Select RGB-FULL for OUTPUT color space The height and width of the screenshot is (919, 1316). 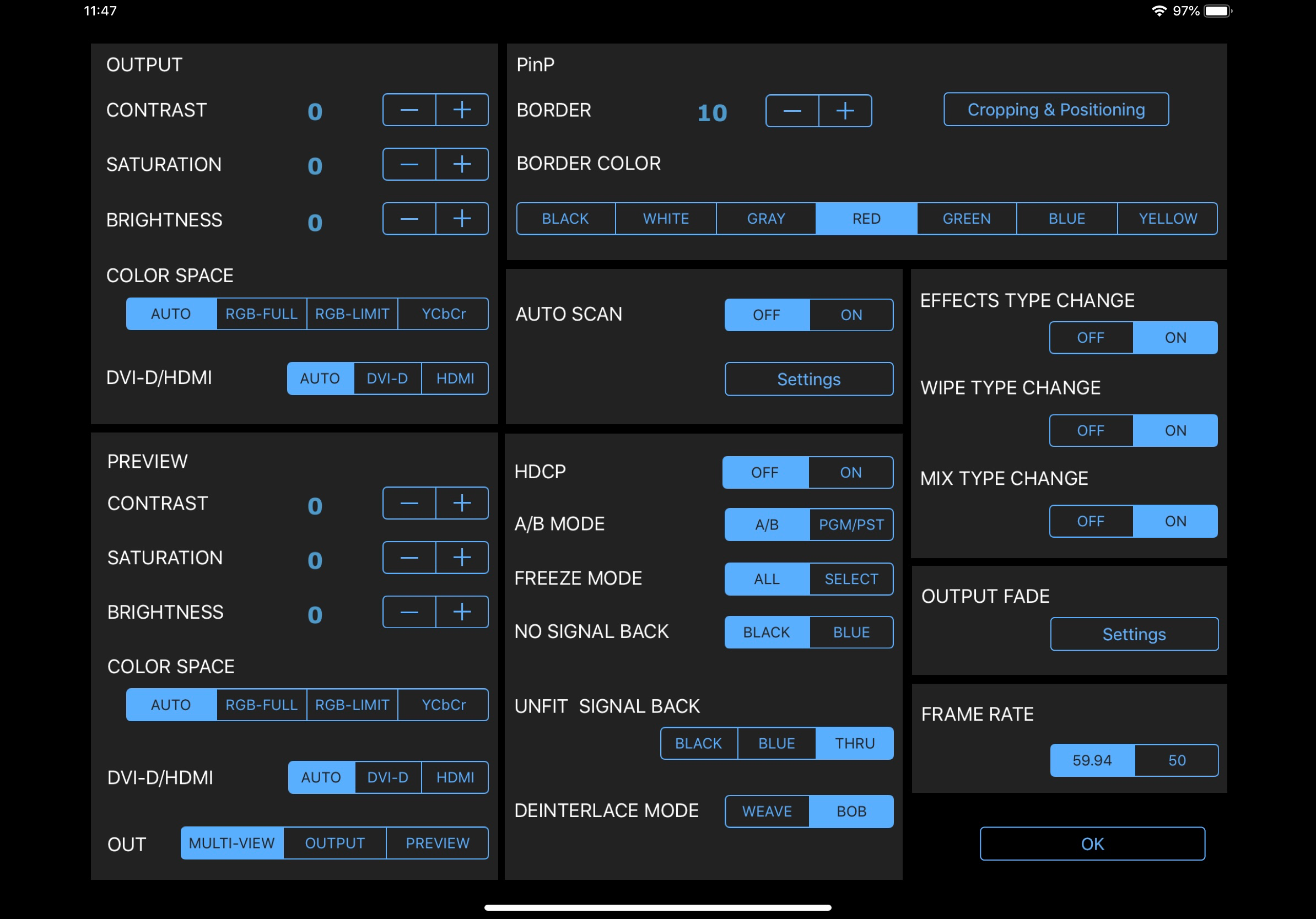coord(261,313)
